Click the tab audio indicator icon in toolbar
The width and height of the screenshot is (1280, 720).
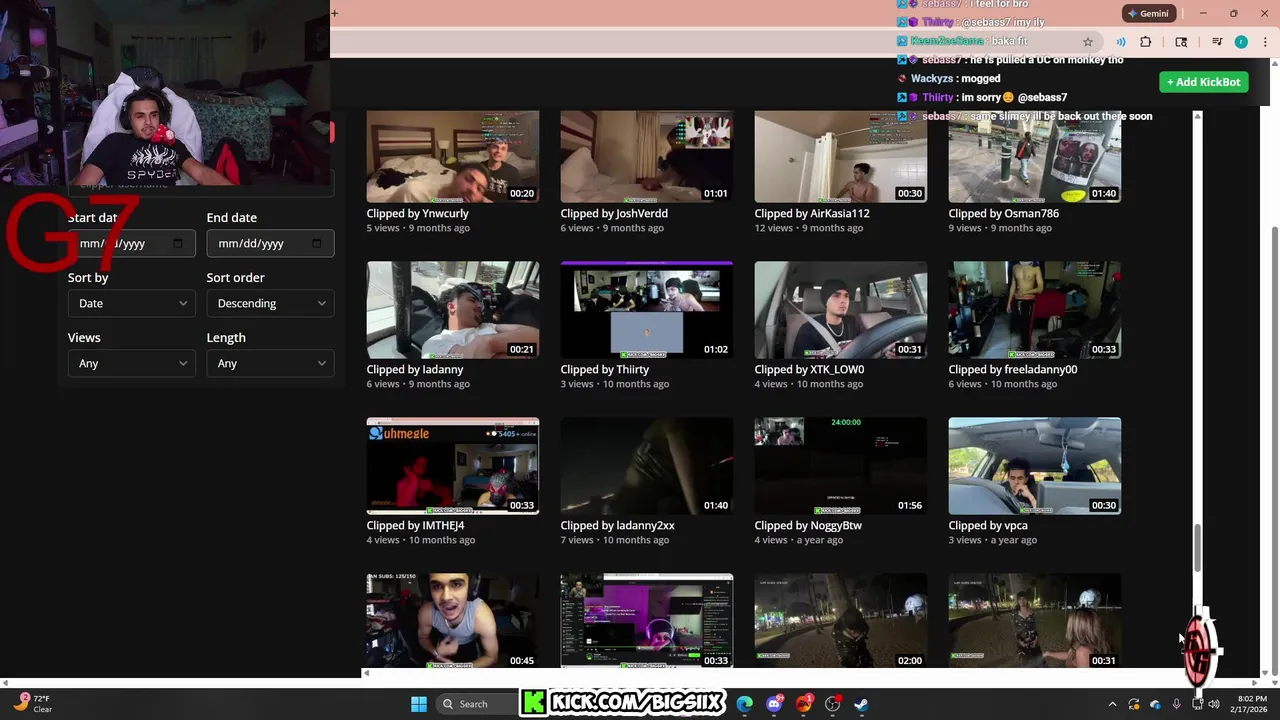(1121, 42)
